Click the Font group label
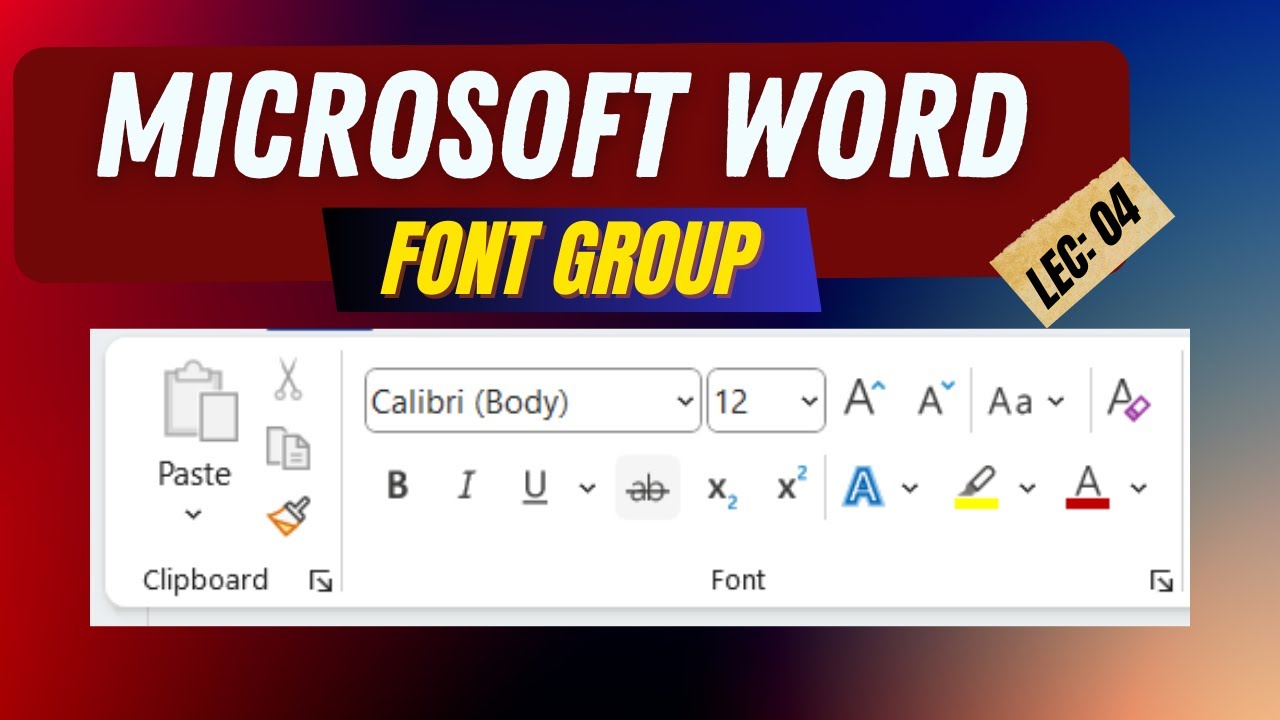 (738, 580)
